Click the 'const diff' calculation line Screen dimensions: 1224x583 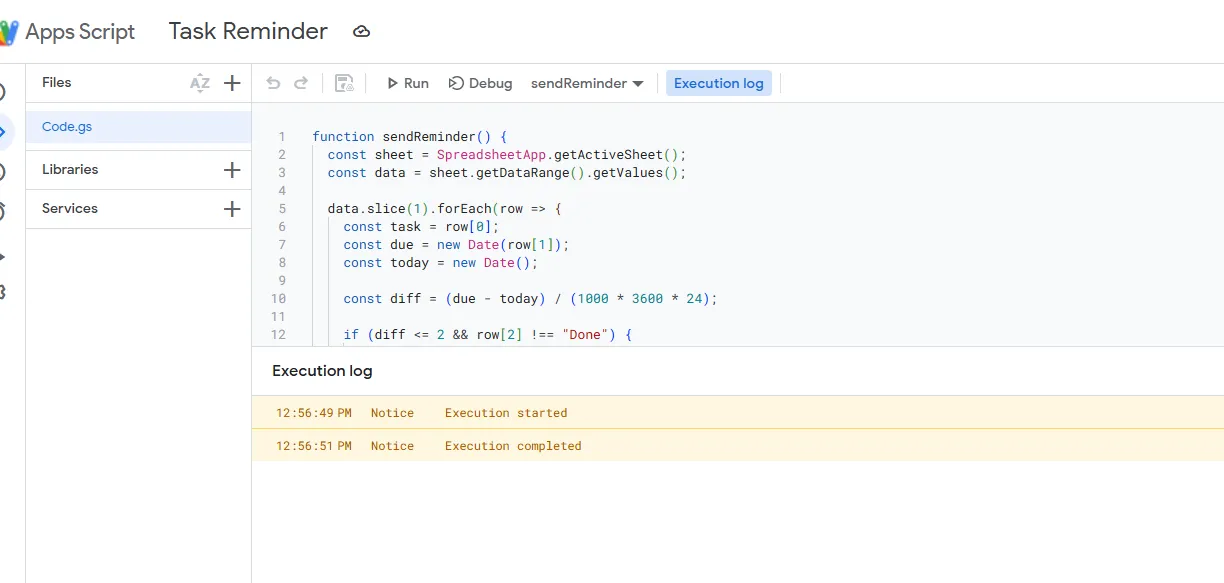[531, 298]
